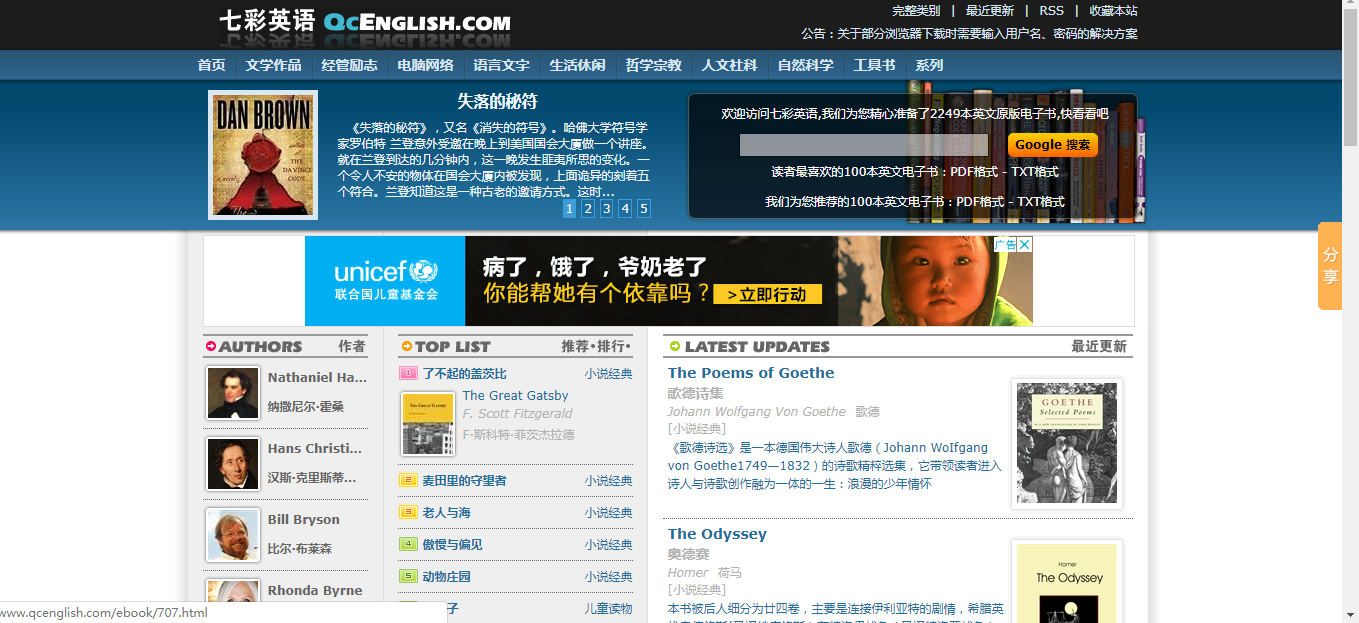This screenshot has height=623, width=1359.
Task: Open the orange 分享 share tab
Action: [x=1330, y=265]
